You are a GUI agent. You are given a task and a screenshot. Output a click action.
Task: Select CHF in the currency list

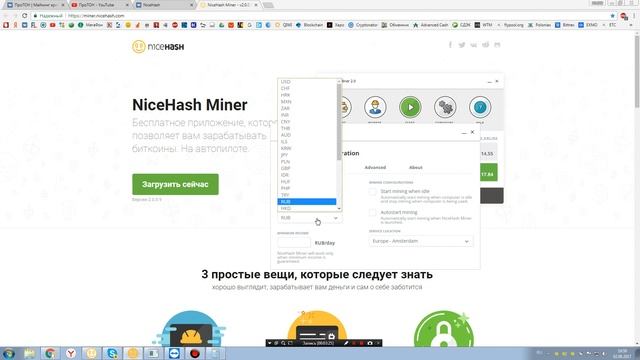(307, 88)
